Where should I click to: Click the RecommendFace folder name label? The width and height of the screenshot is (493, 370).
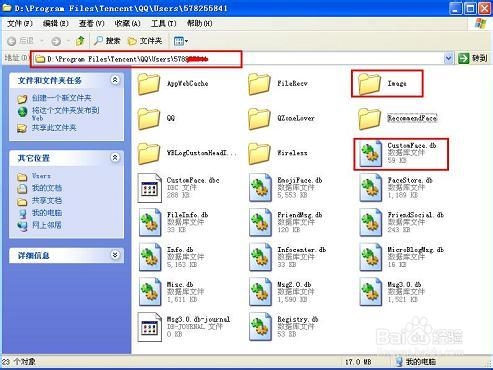pyautogui.click(x=412, y=118)
